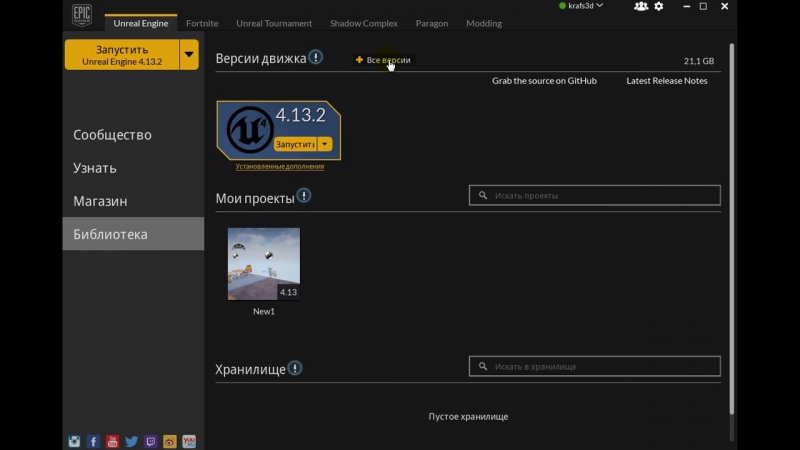The height and width of the screenshot is (450, 800).
Task: Open the Twitch social link icon
Action: tap(151, 441)
